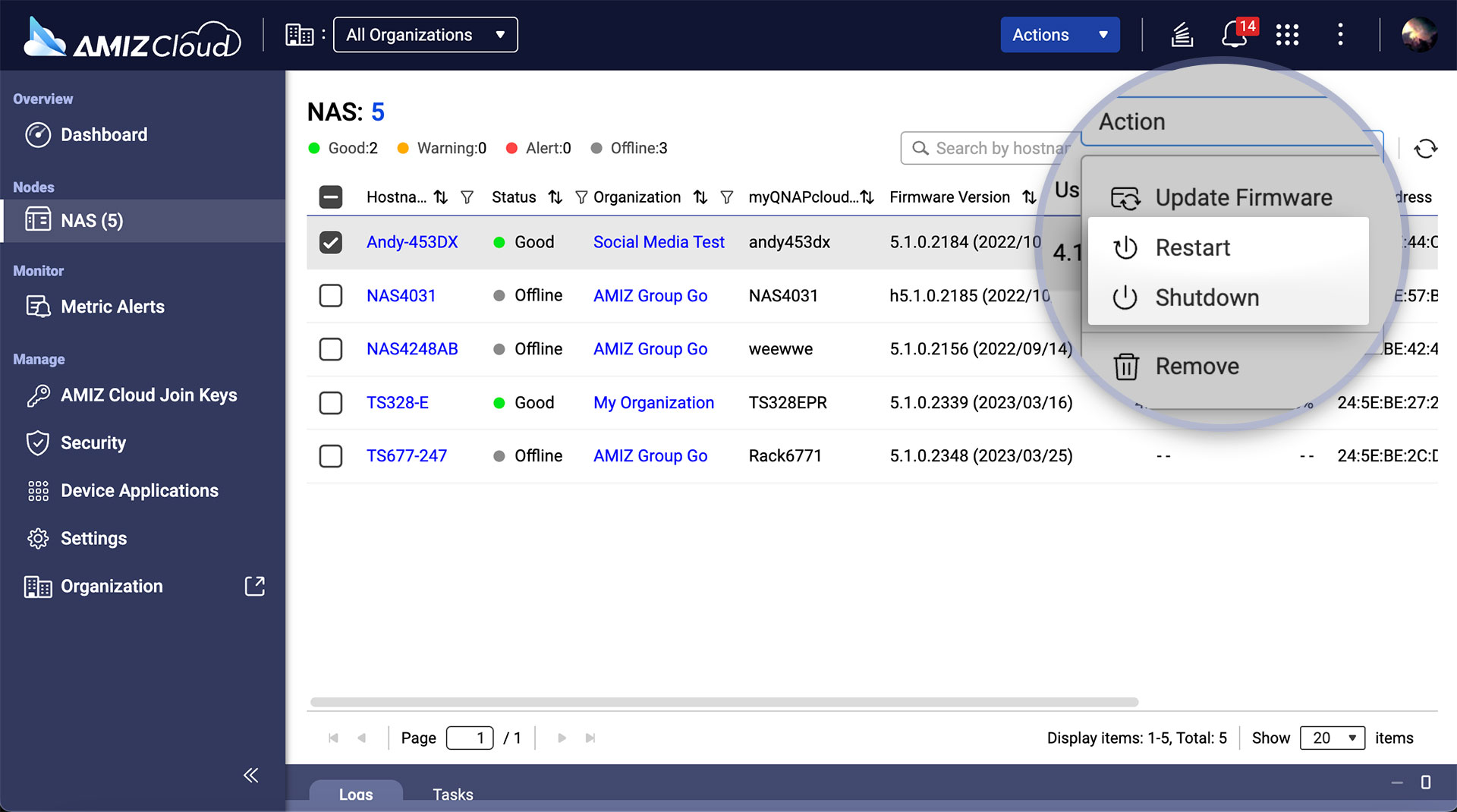This screenshot has width=1457, height=812.
Task: Select the Metric Alerts panel
Action: click(x=112, y=307)
